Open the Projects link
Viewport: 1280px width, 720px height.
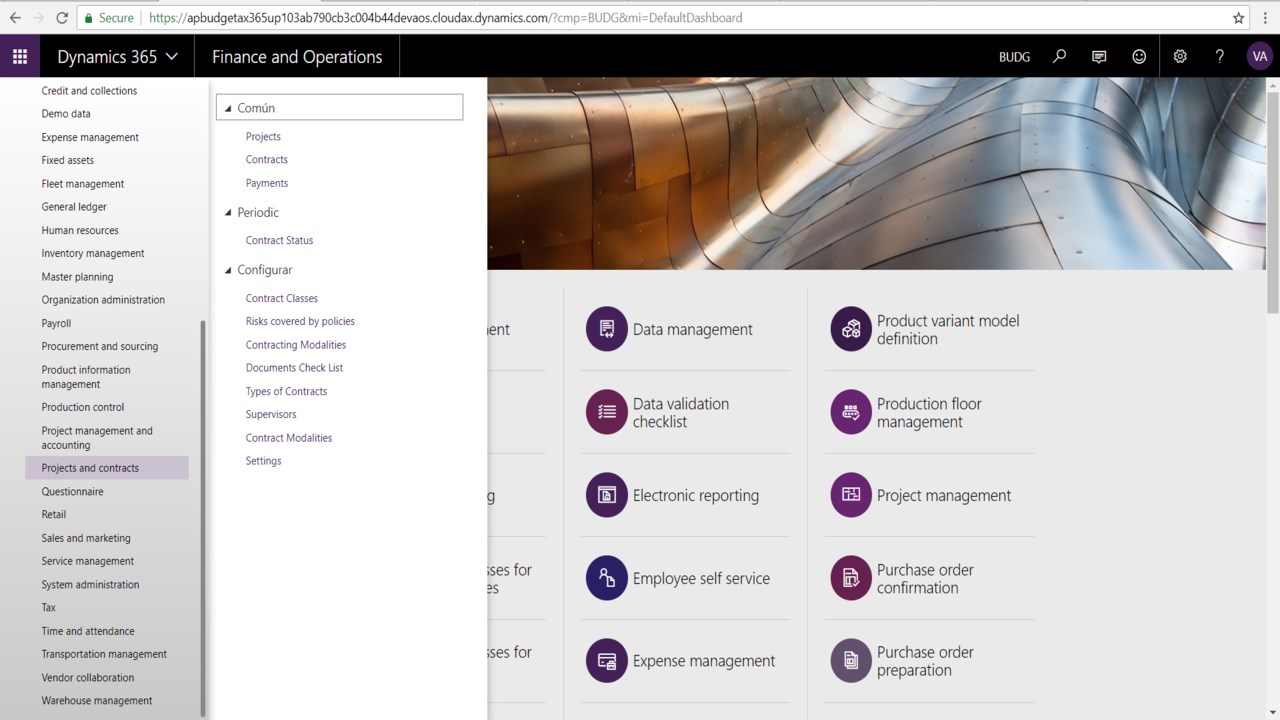point(263,137)
